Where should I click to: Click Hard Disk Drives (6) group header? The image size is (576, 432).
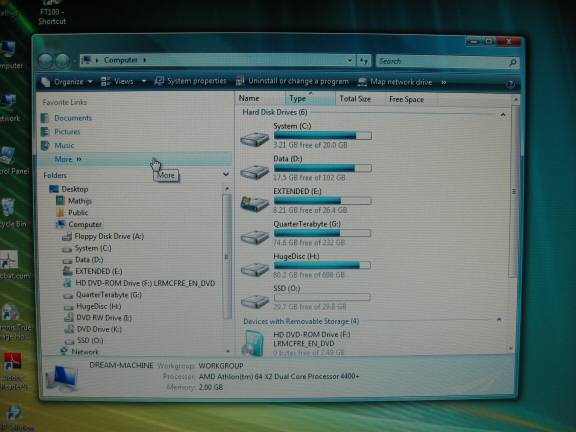click(275, 112)
